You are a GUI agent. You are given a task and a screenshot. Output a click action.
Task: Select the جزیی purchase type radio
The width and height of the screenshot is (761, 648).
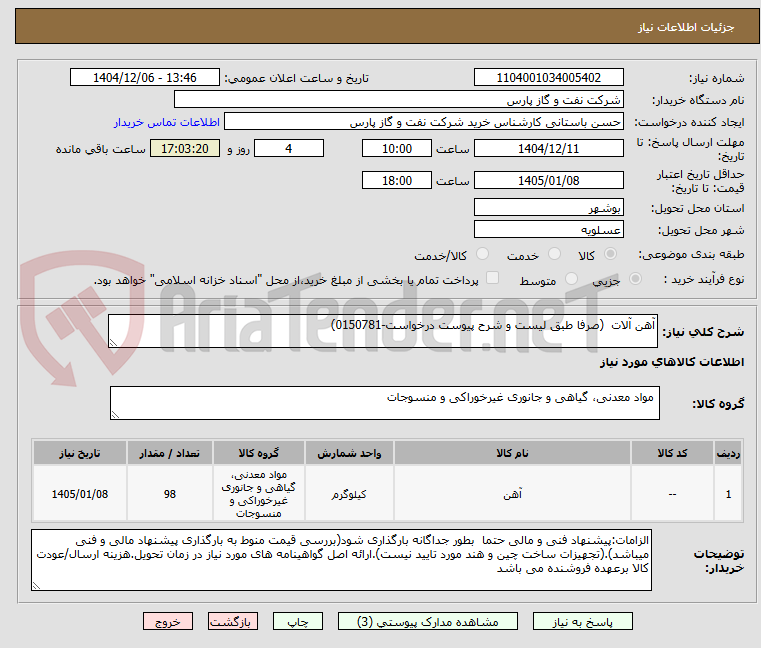pos(635,279)
